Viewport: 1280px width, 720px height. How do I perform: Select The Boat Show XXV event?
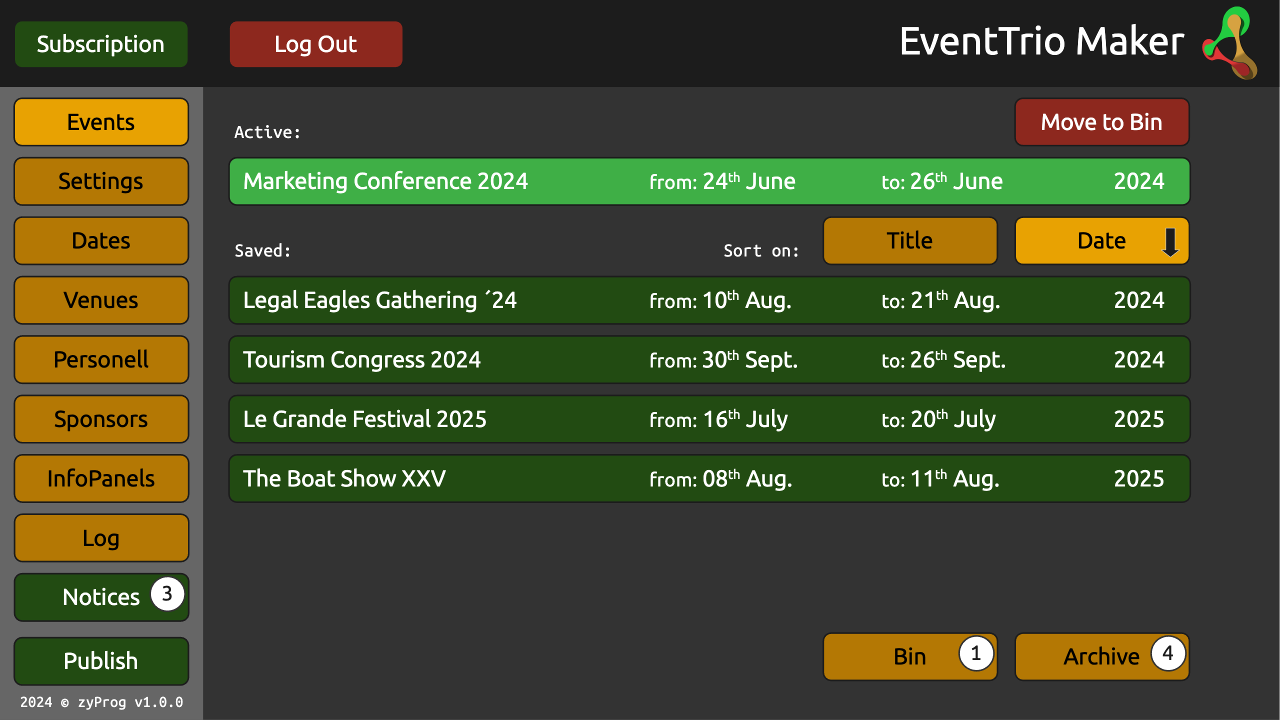click(709, 479)
